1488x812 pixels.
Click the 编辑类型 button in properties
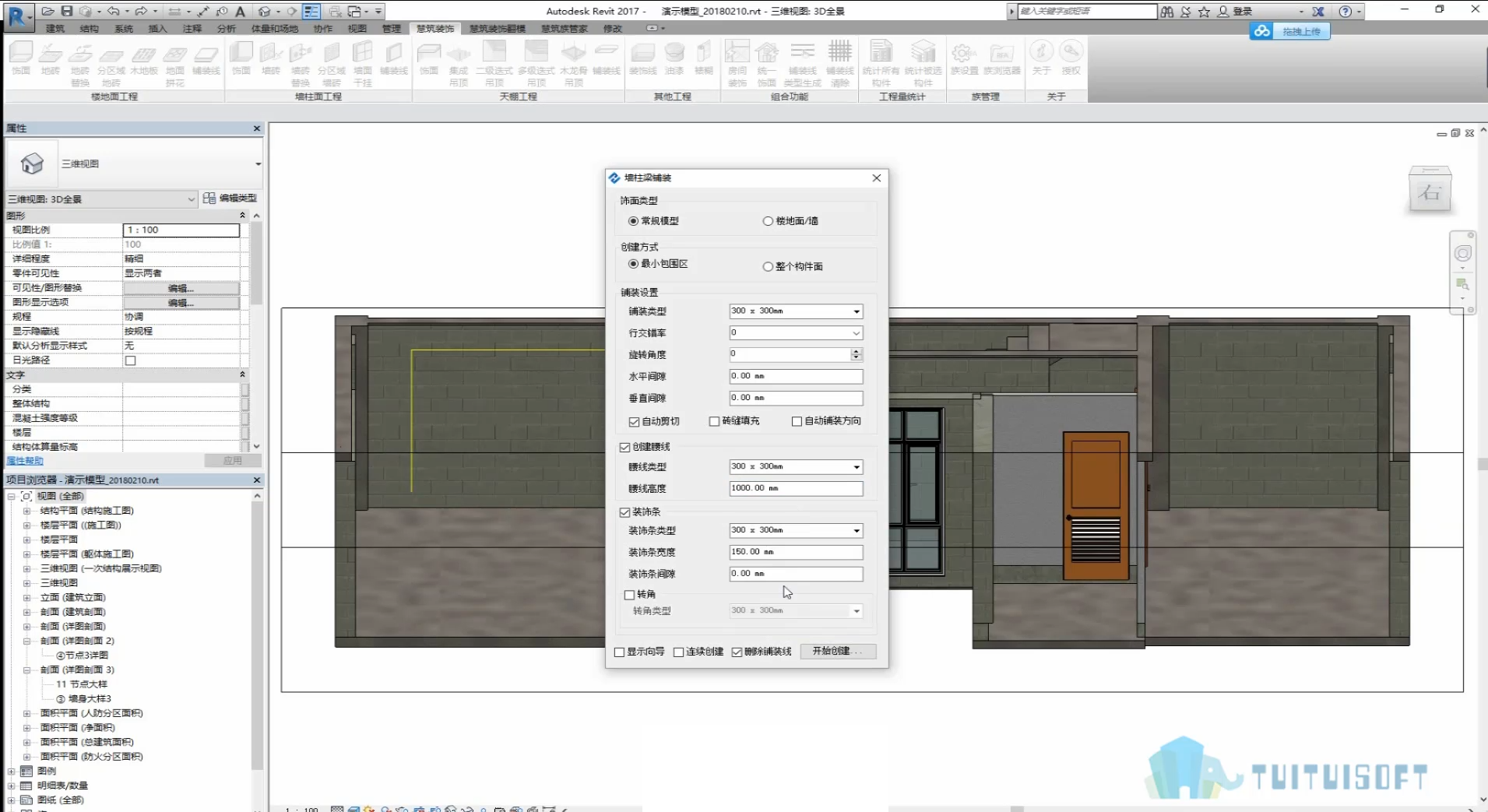230,199
